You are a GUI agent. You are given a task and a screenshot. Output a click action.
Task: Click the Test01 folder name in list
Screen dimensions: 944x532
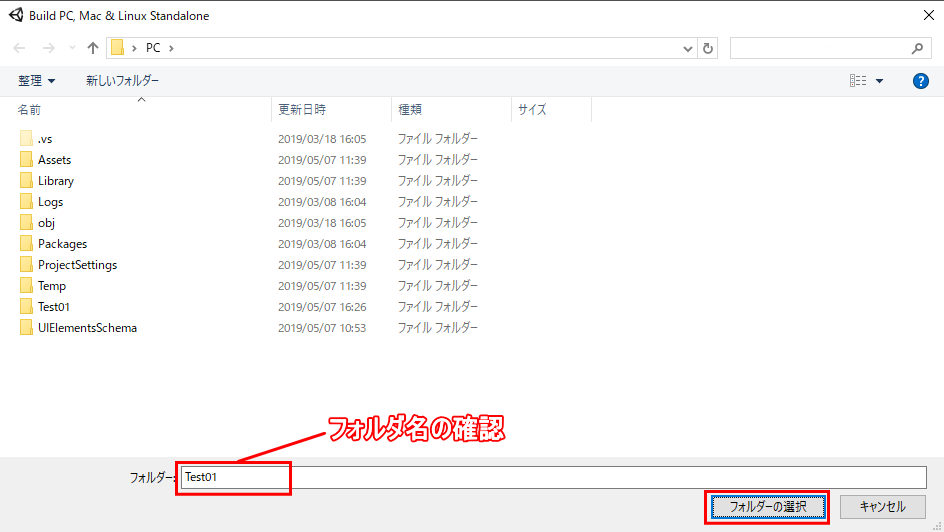pyautogui.click(x=54, y=307)
